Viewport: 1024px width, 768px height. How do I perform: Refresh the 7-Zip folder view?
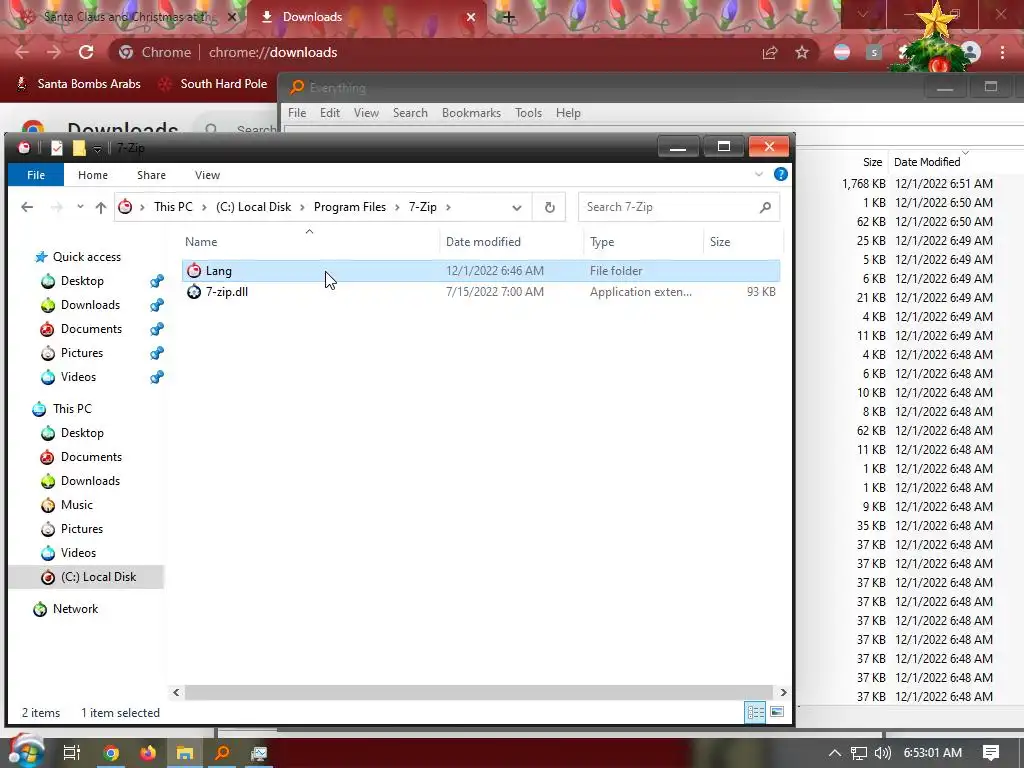pyautogui.click(x=549, y=207)
